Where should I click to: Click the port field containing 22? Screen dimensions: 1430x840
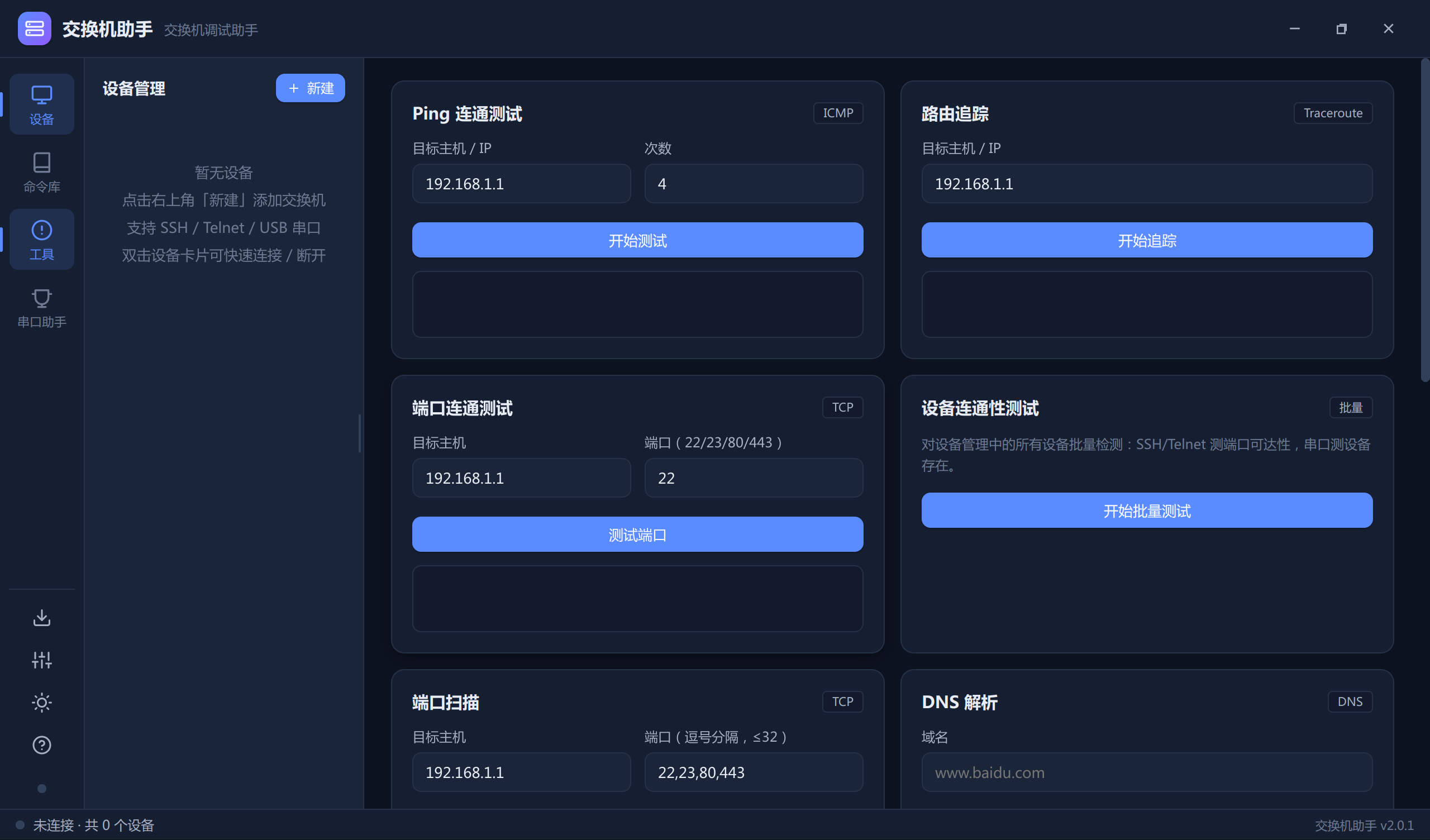pos(754,478)
